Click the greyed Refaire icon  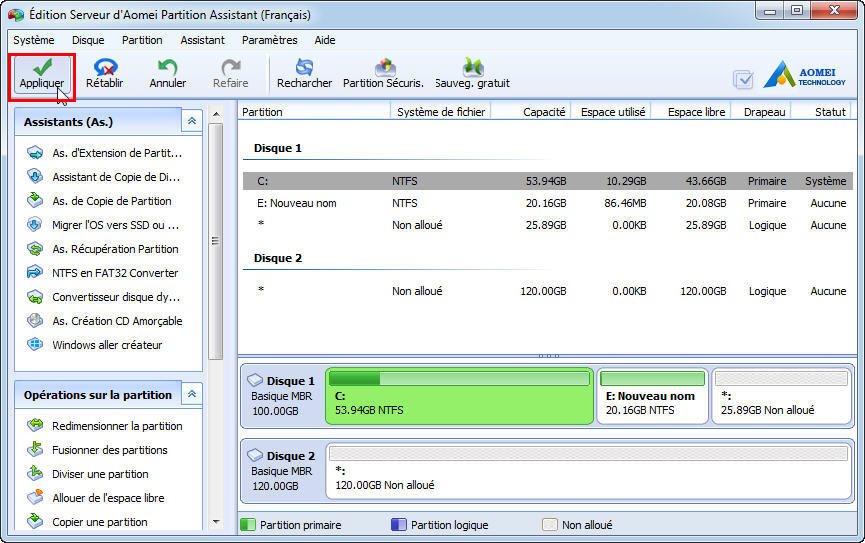click(x=231, y=67)
